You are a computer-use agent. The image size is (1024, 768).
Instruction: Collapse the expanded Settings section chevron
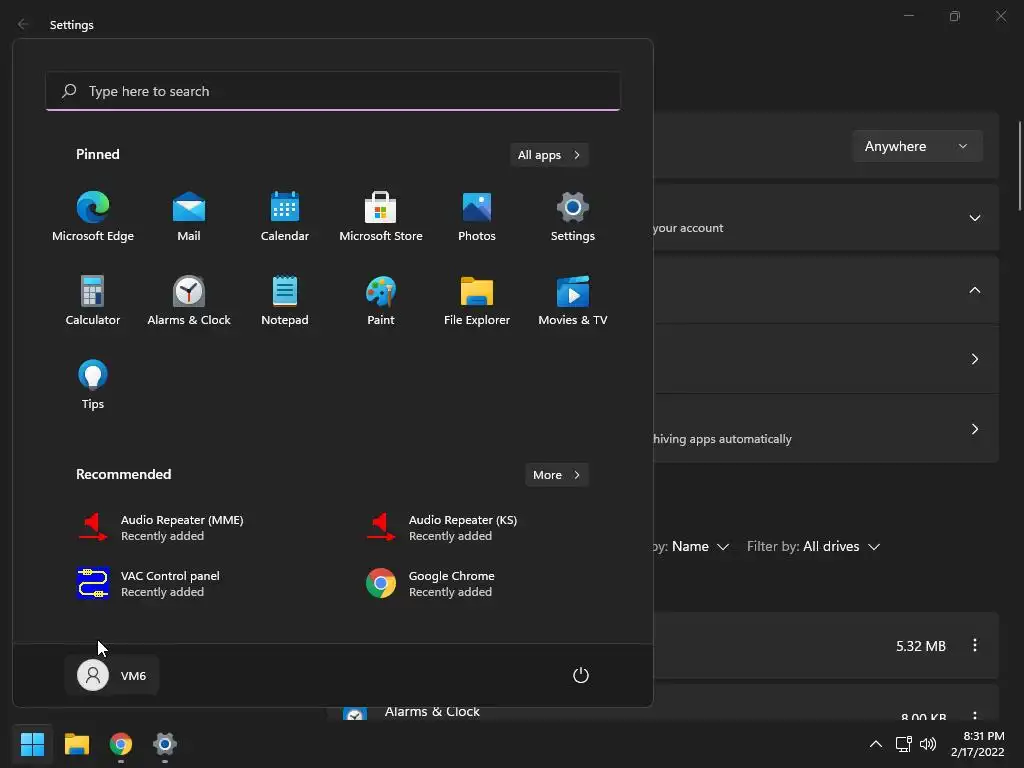pos(975,290)
